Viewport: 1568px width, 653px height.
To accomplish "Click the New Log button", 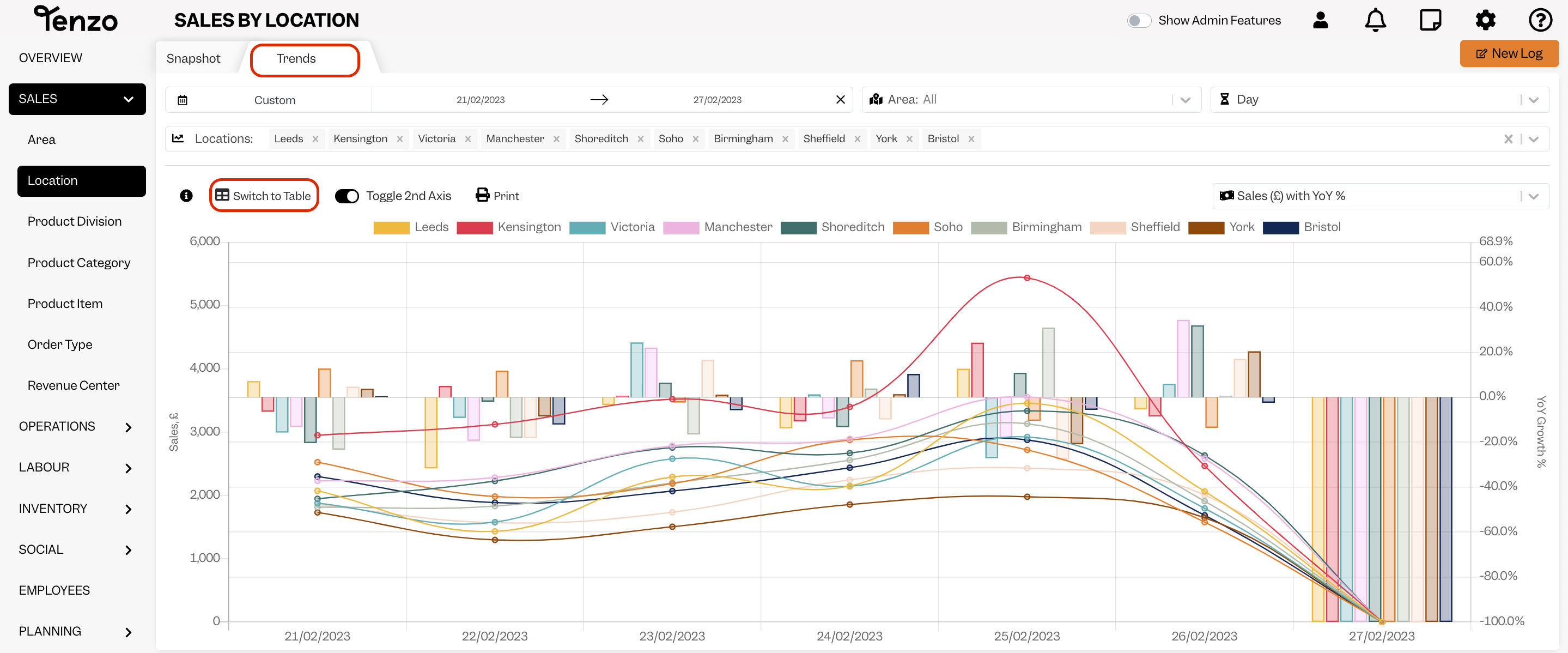I will 1509,53.
